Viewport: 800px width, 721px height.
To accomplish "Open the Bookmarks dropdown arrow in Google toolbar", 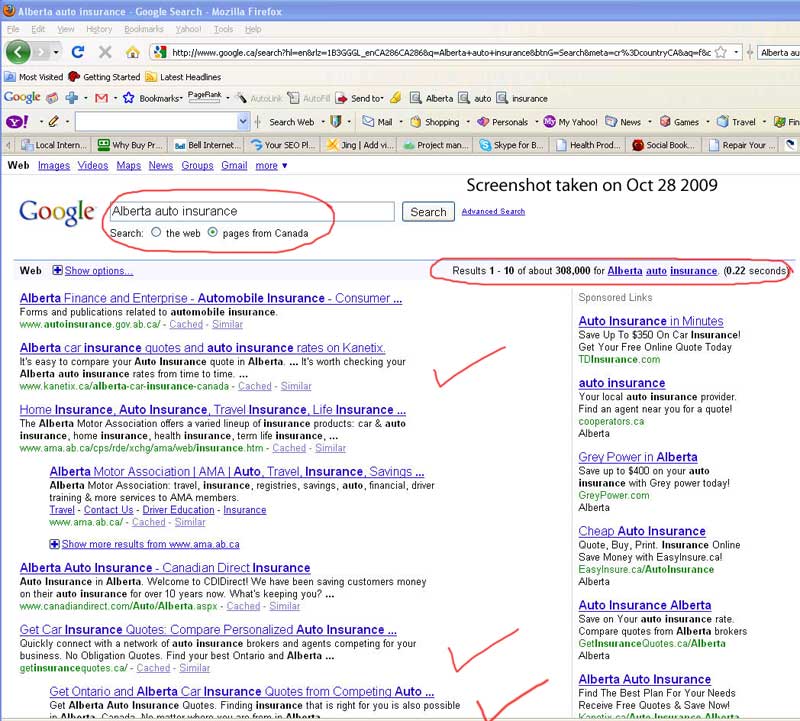I will pos(181,98).
